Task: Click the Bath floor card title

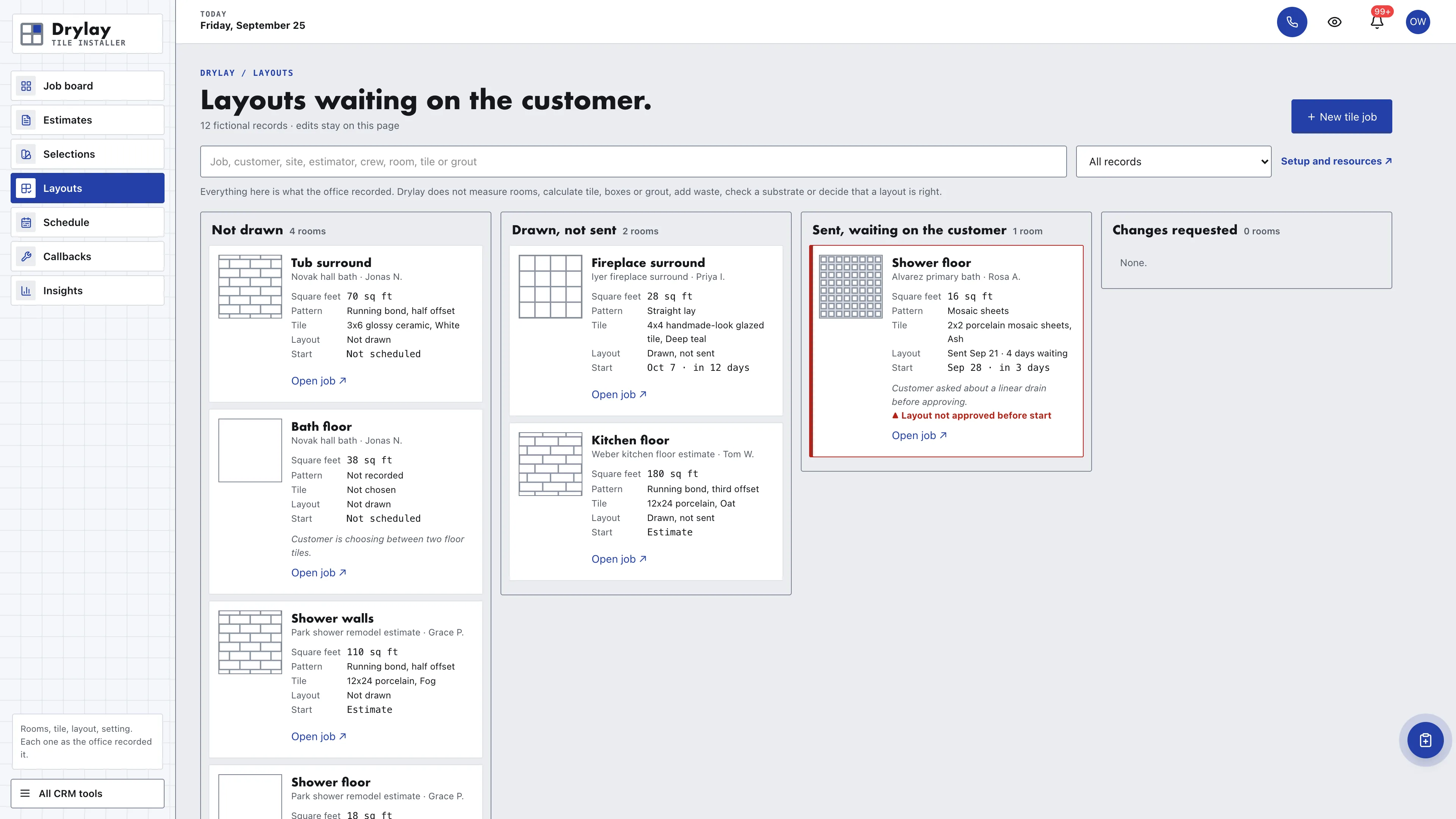Action: point(321,427)
